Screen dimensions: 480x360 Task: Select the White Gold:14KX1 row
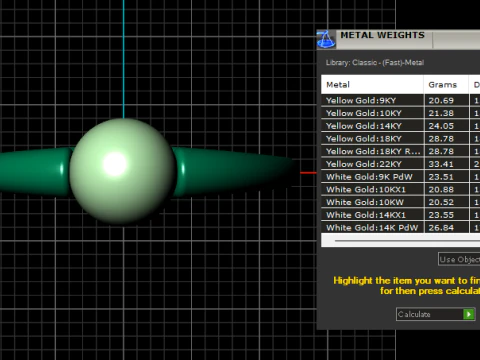click(400, 215)
